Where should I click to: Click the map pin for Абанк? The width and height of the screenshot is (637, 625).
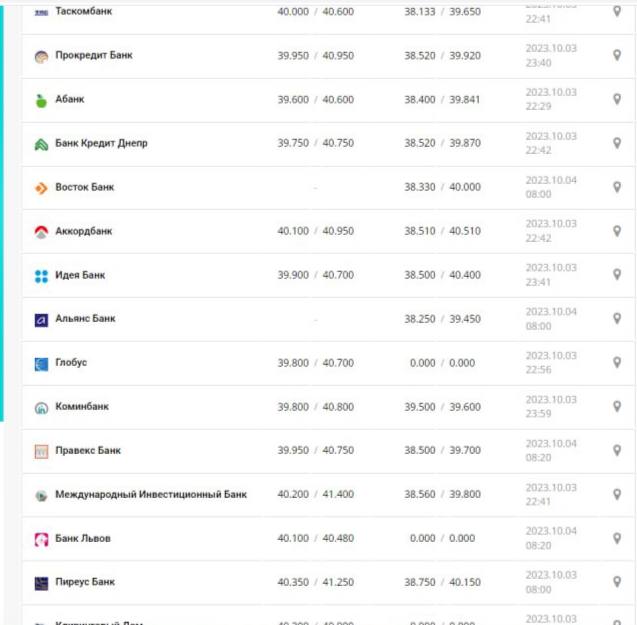617,100
